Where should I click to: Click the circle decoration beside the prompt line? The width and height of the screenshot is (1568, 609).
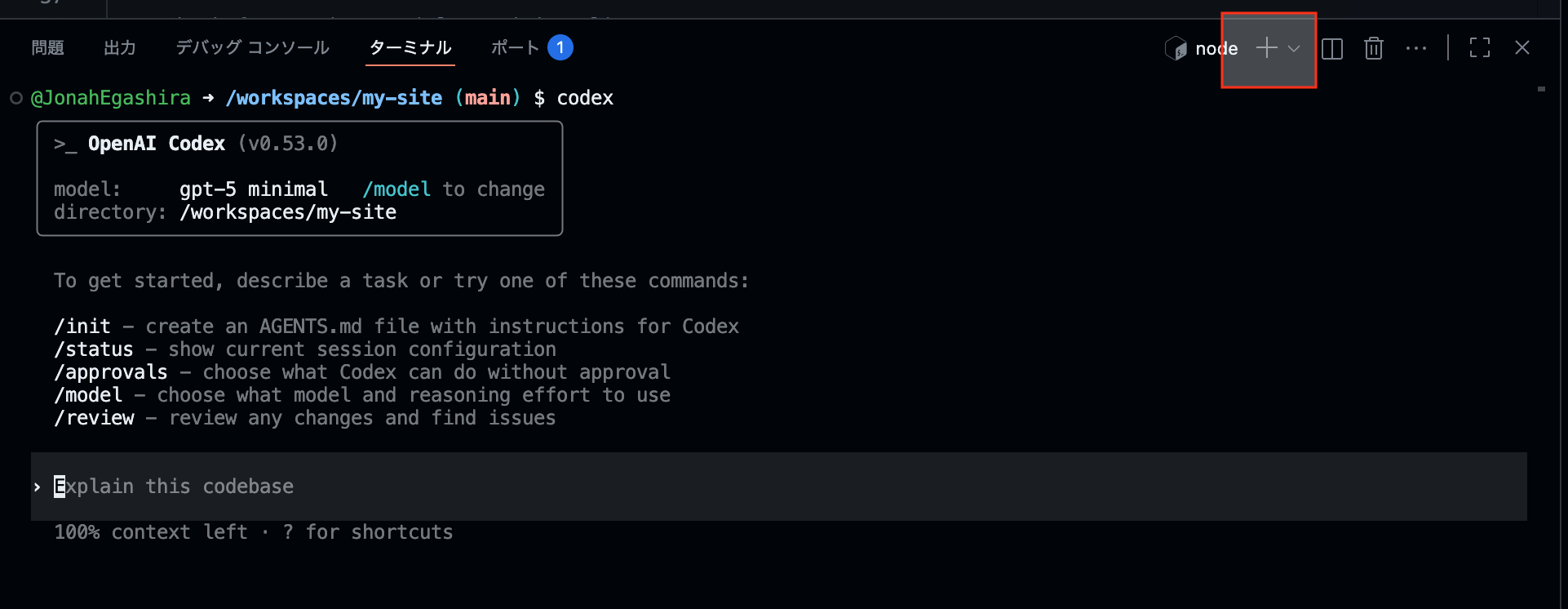pos(15,98)
